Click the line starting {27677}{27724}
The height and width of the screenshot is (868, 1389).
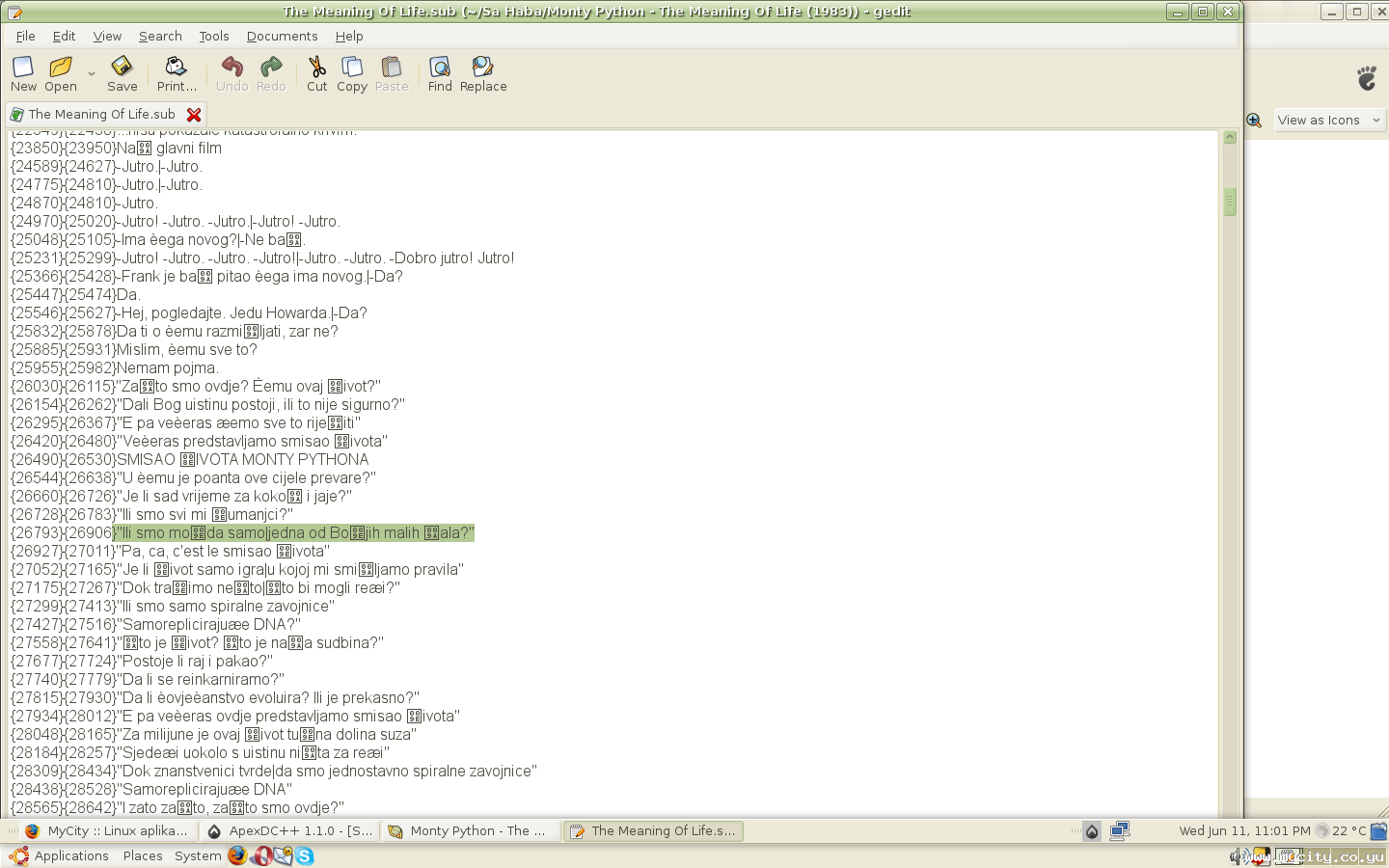click(x=141, y=662)
